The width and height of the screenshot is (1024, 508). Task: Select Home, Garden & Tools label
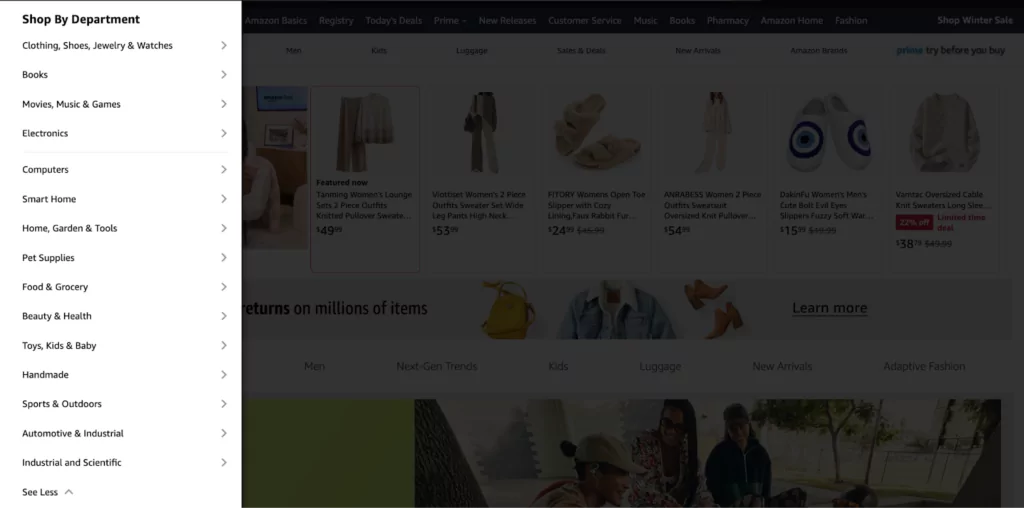(70, 229)
